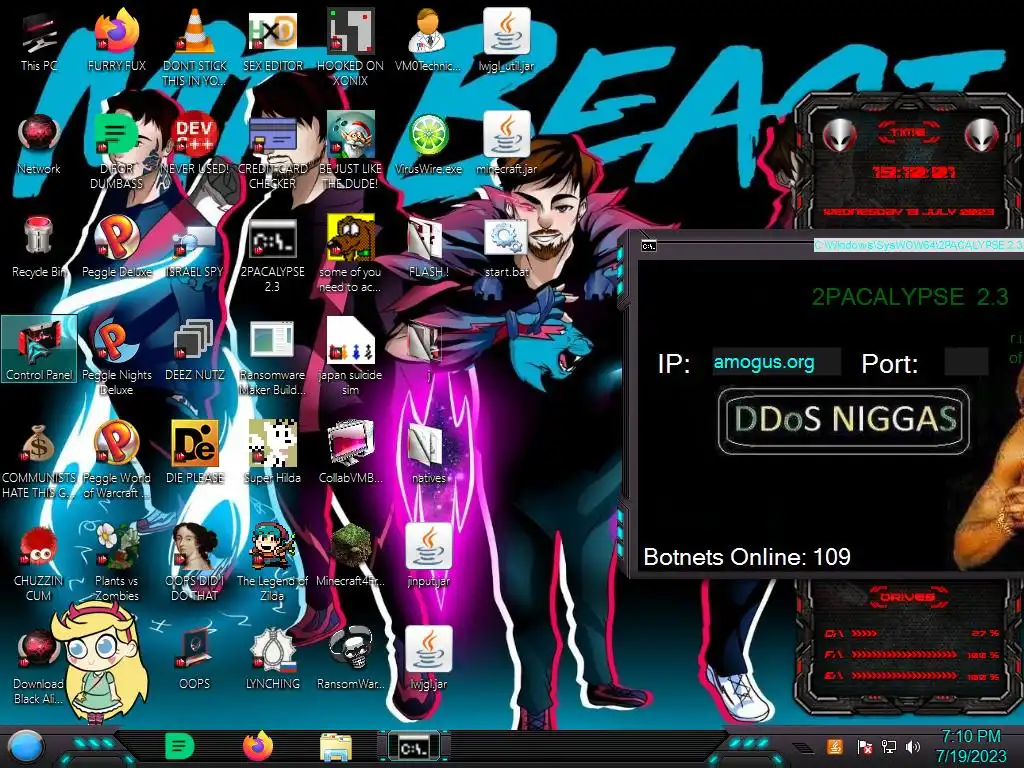Click the 2PACALYPSE 2.3 window title bar path
Viewport: 1024px width, 768px height.
(x=918, y=245)
